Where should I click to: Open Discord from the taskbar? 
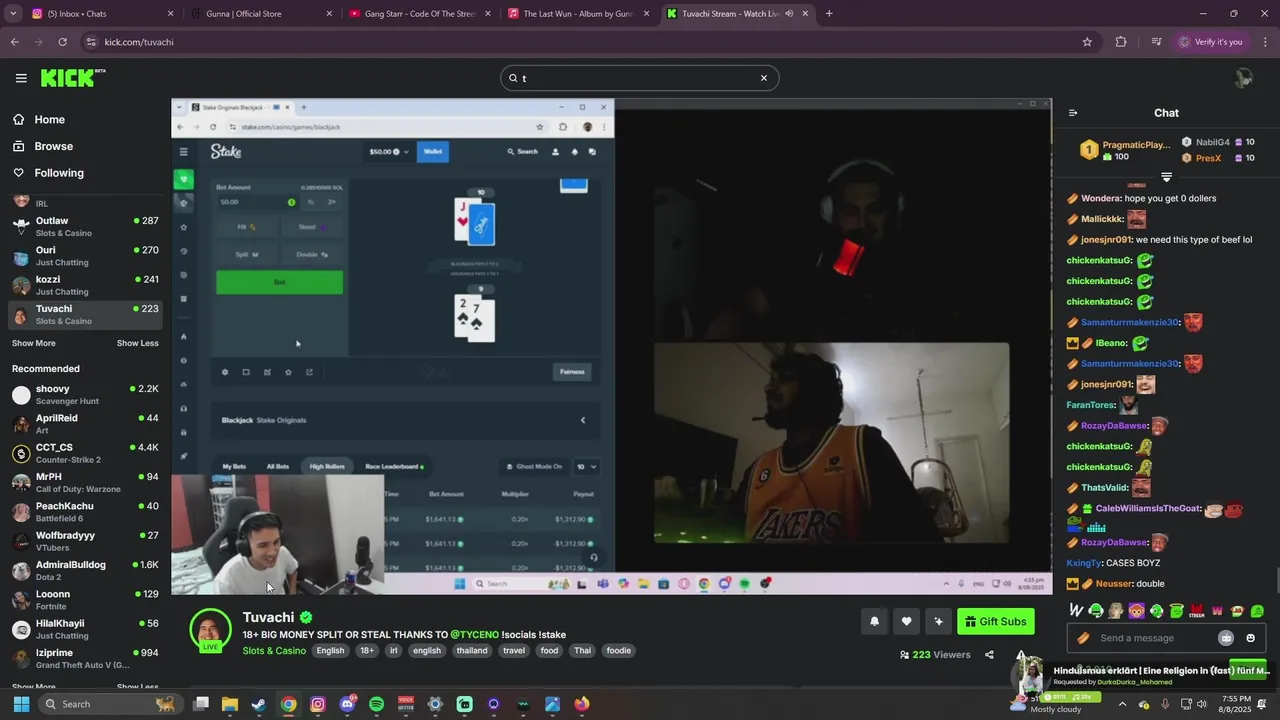[x=347, y=704]
